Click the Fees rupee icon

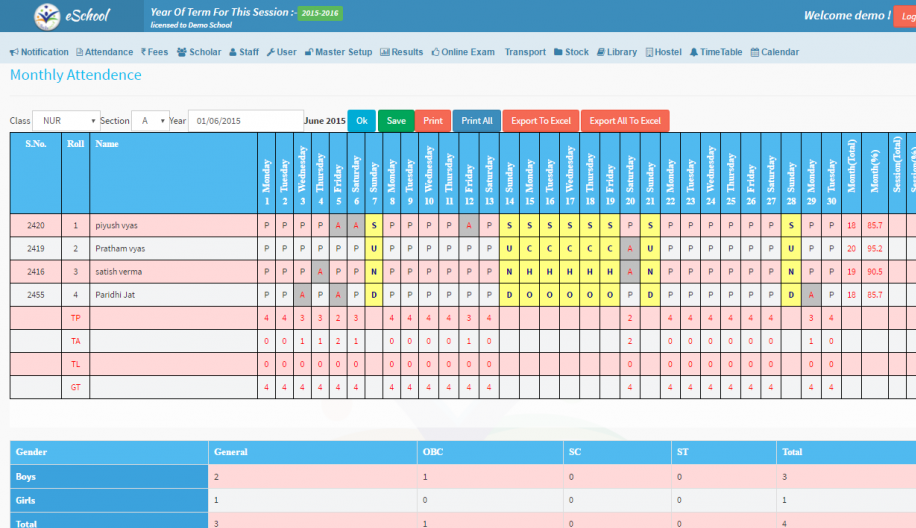(144, 52)
